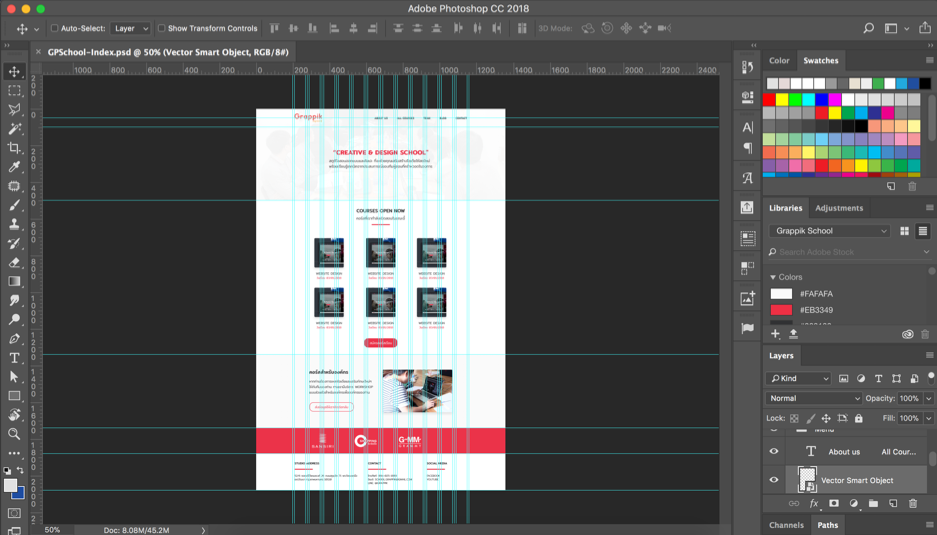937x535 pixels.
Task: Select the Zoom tool in toolbar
Action: pos(14,434)
